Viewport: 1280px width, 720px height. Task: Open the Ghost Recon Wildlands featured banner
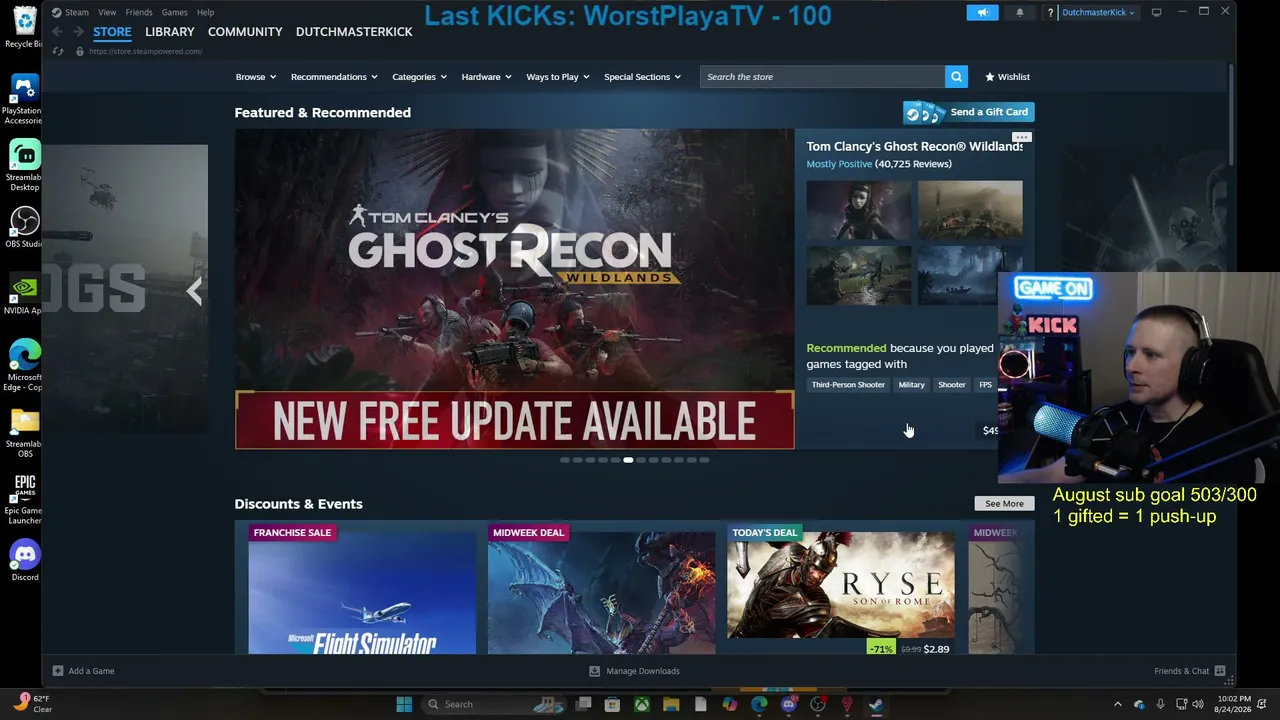pyautogui.click(x=515, y=289)
